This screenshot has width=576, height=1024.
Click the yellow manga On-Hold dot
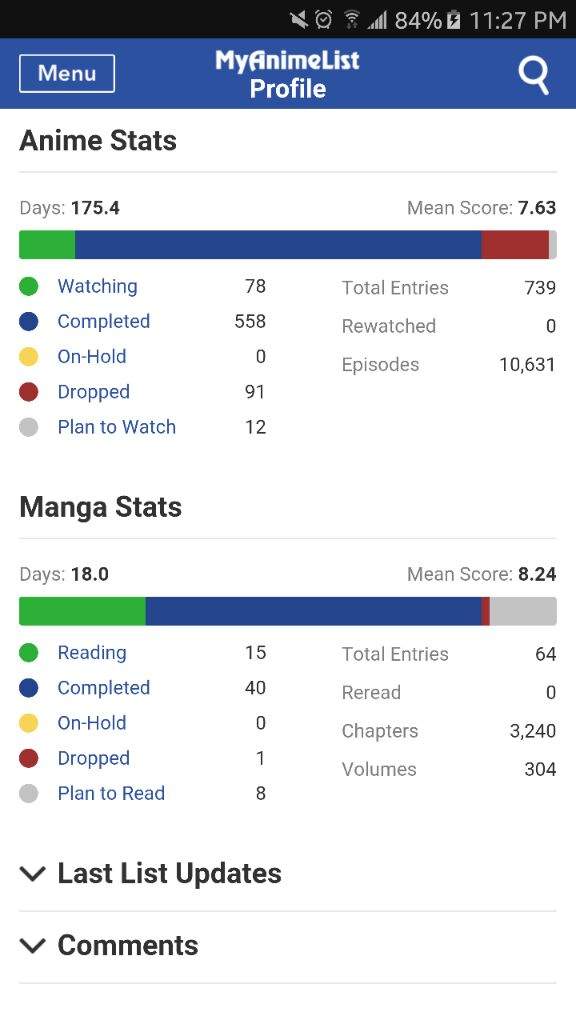point(29,723)
